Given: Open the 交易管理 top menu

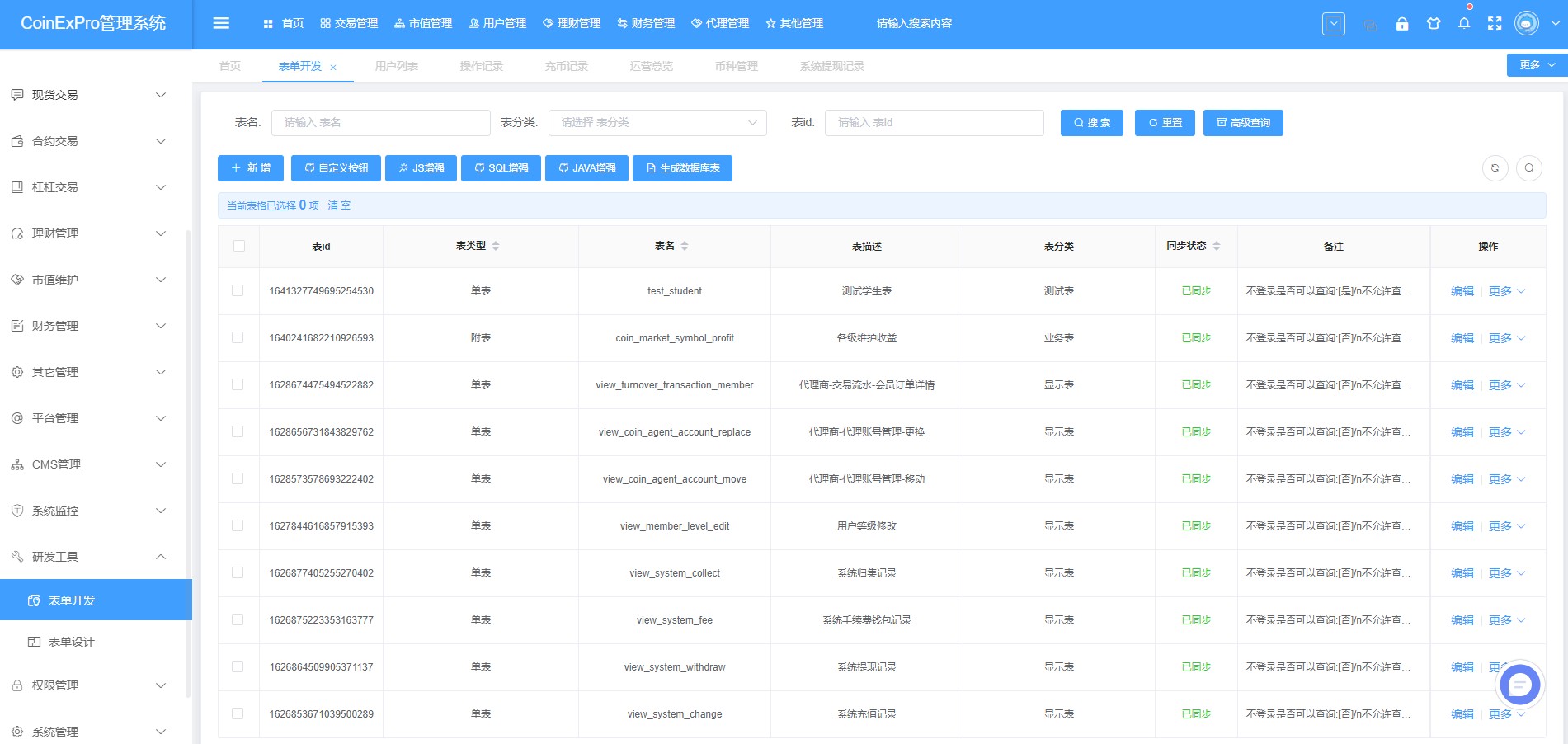Looking at the screenshot, I should click(349, 24).
